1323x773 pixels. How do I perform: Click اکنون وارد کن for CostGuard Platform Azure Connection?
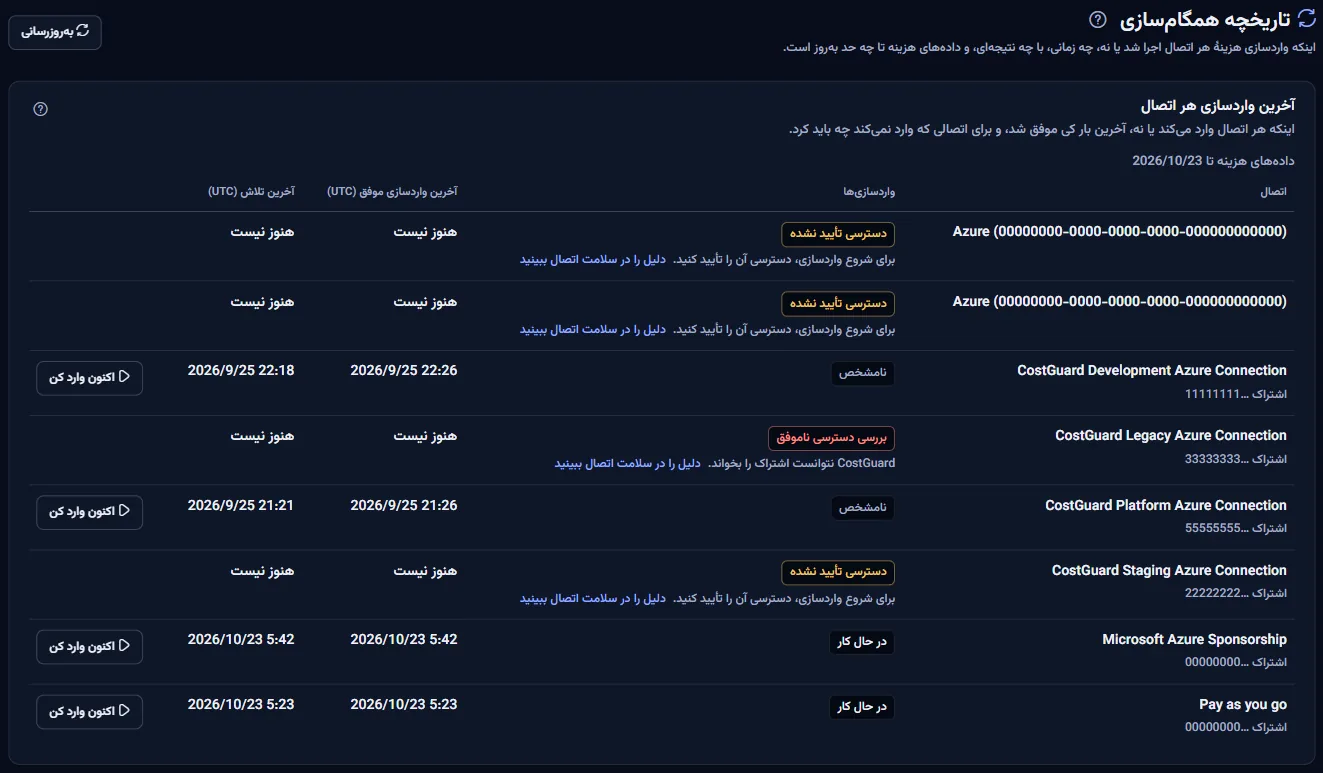pos(90,512)
